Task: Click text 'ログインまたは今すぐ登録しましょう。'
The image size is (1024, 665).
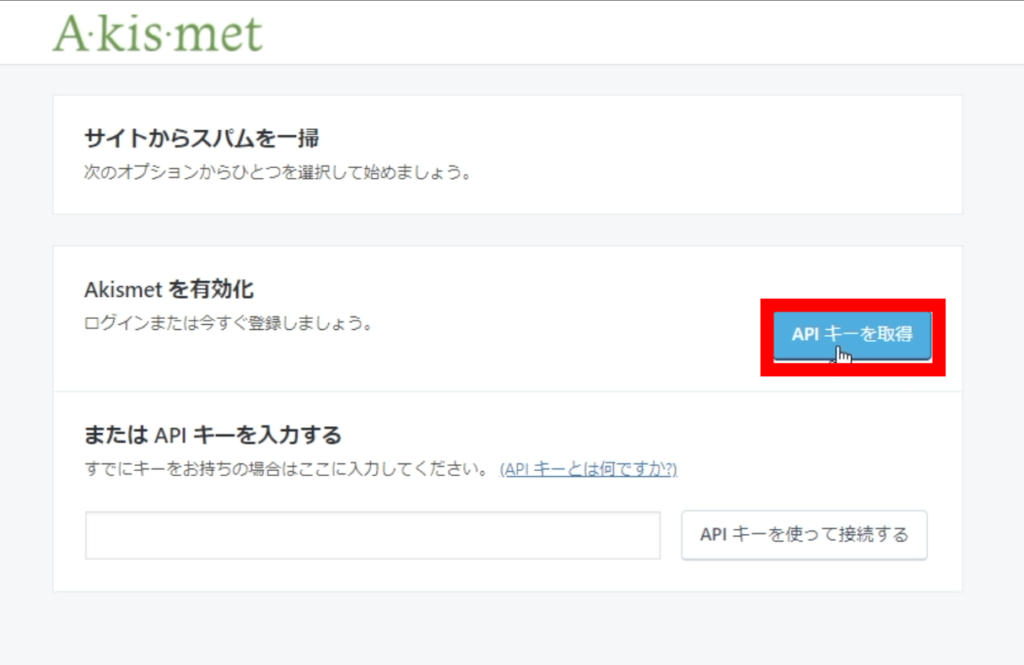Action: coord(229,323)
